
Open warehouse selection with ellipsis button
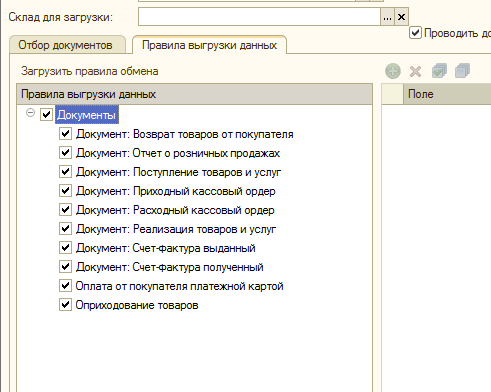coord(387,17)
